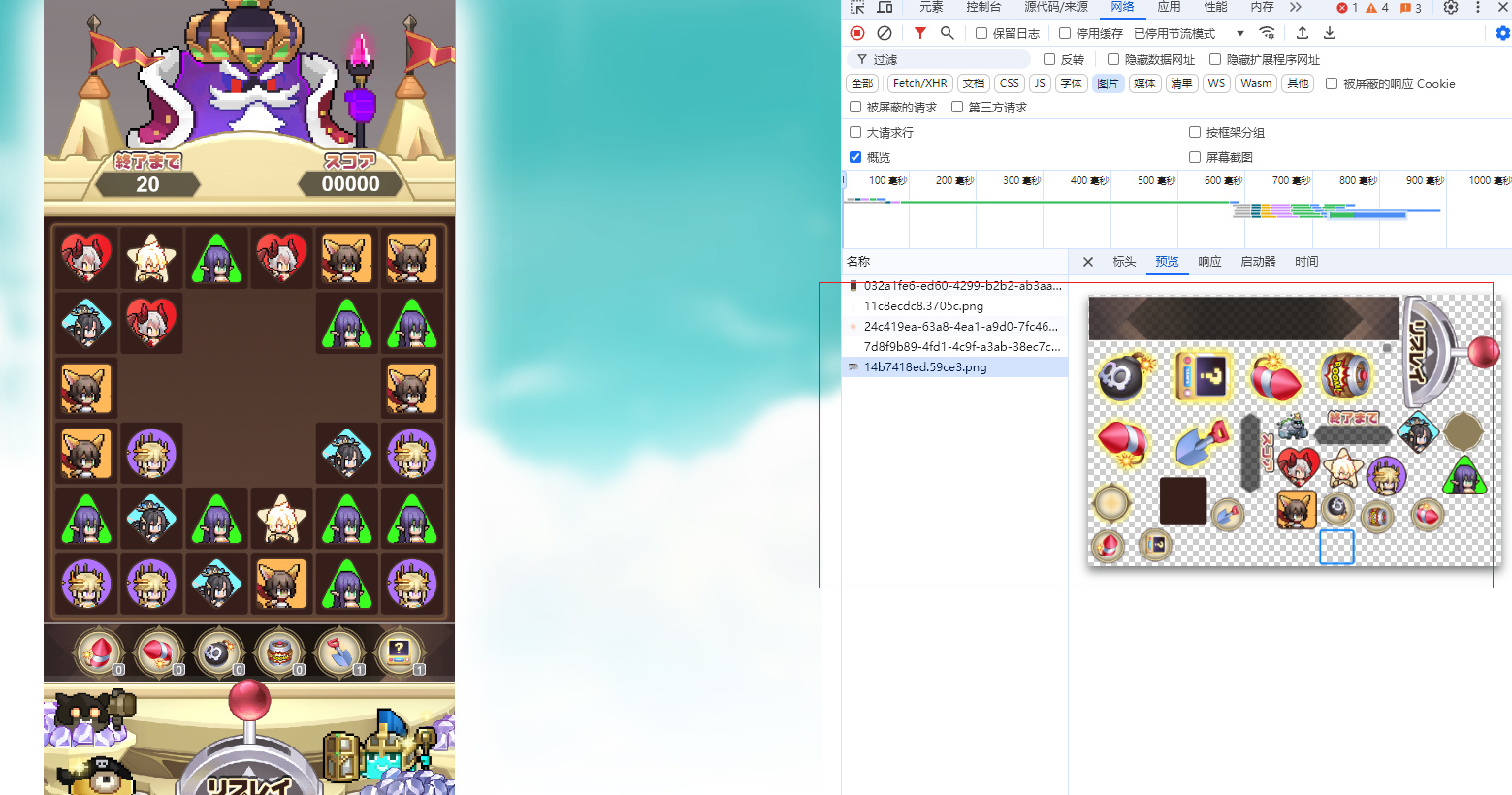Screen dimensions: 1512x795
Task: Select request 11c8ecdc8.3705c.png
Action: 954,306
